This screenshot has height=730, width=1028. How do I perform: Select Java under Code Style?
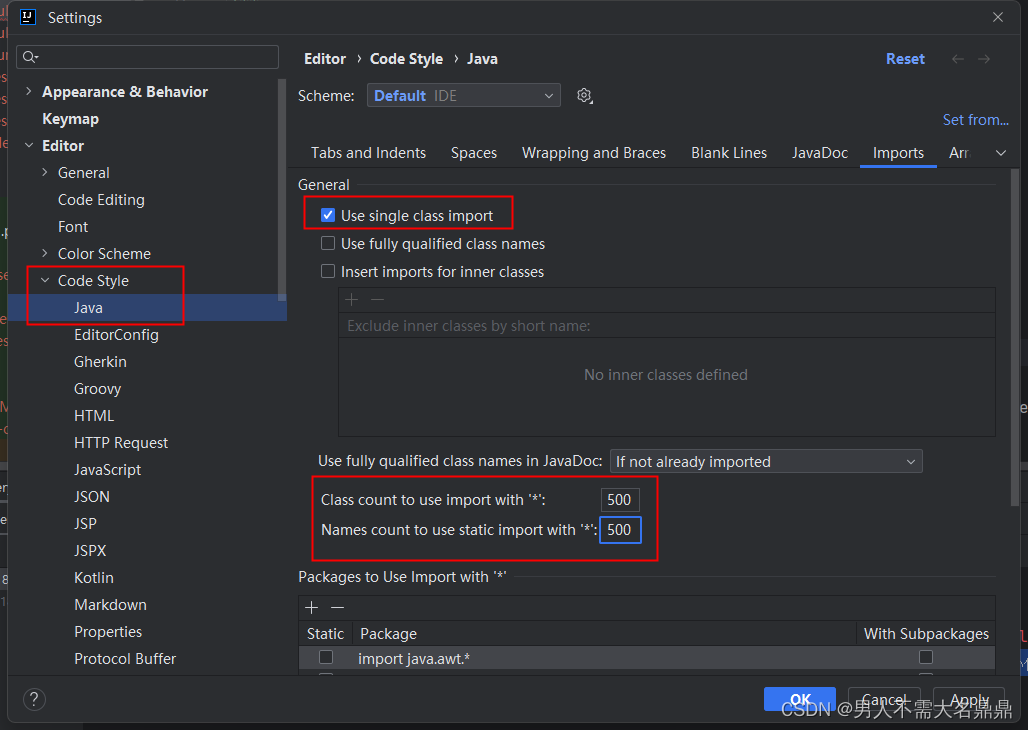click(x=88, y=308)
